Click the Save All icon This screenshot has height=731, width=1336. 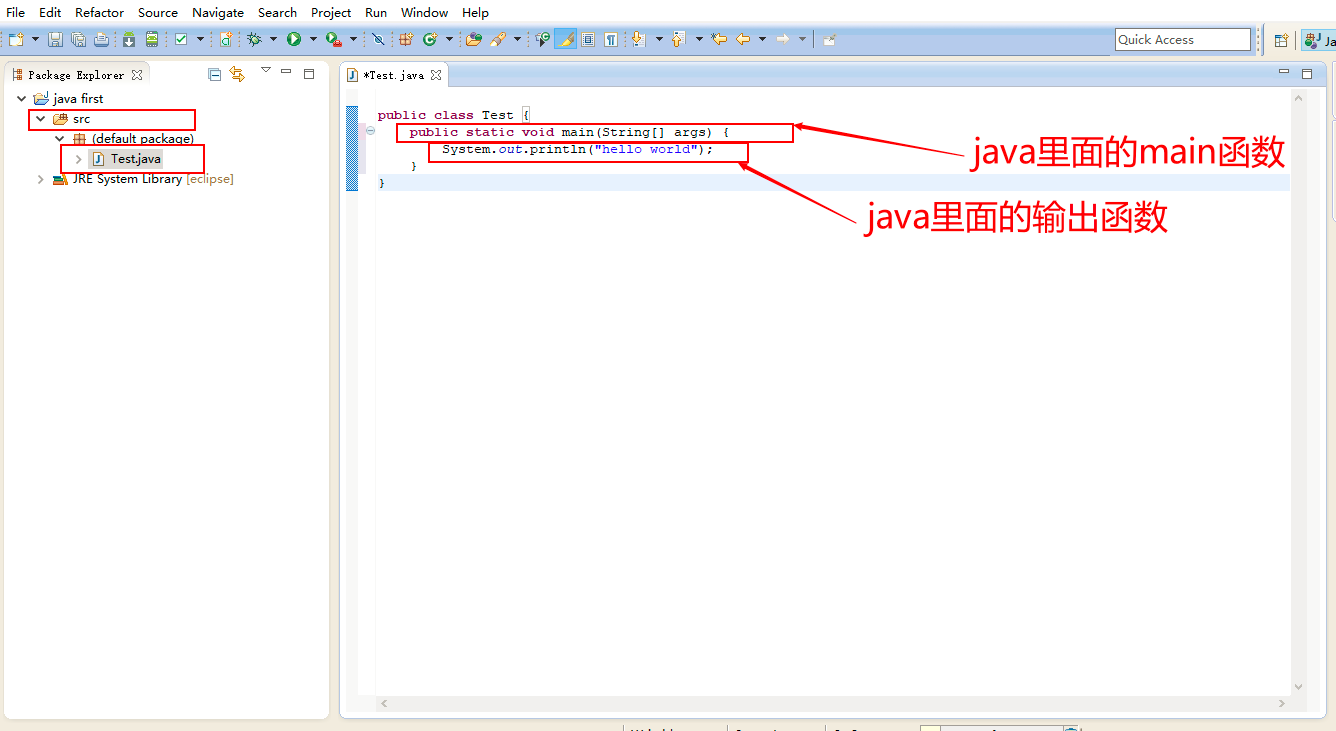78,39
